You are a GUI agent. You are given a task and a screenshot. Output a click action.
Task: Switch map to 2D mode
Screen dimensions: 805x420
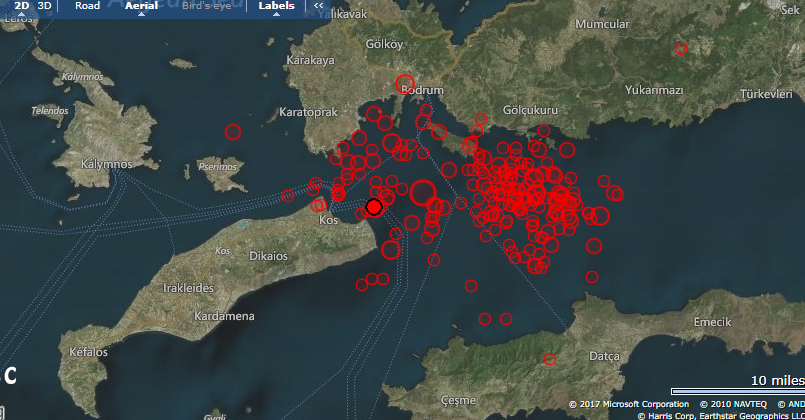(x=22, y=6)
